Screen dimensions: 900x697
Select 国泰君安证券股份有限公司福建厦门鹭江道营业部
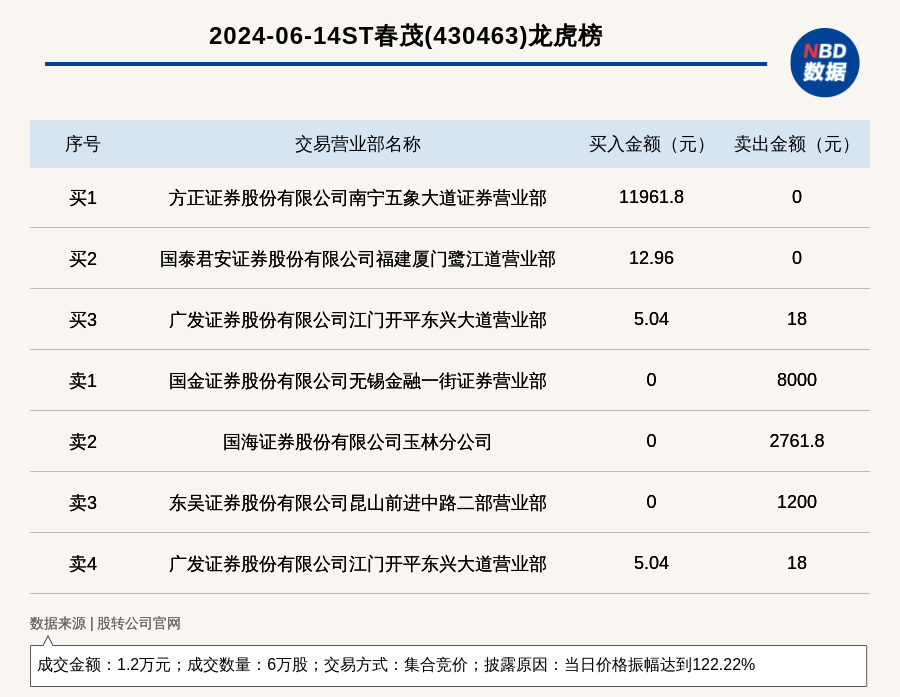358,259
